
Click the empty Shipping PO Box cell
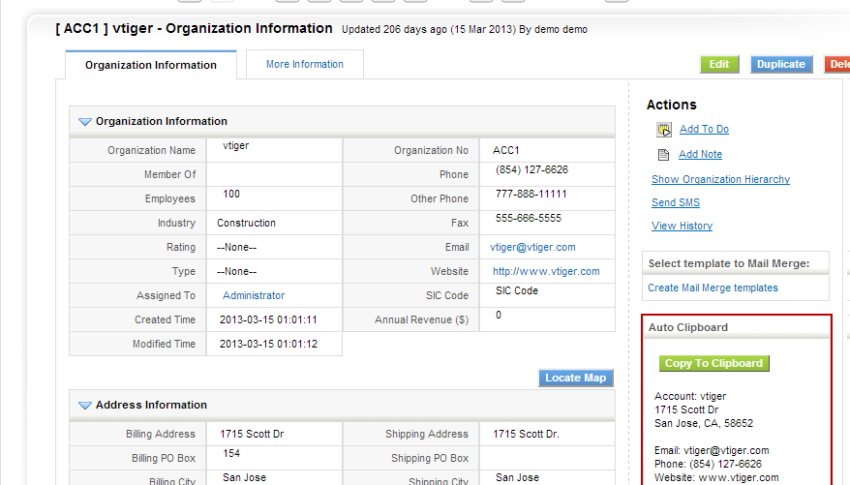547,458
